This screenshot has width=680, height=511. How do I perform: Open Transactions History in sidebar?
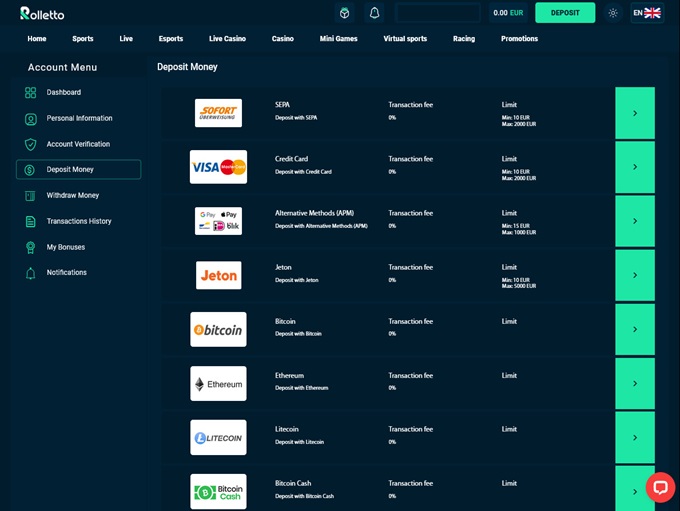click(x=78, y=221)
